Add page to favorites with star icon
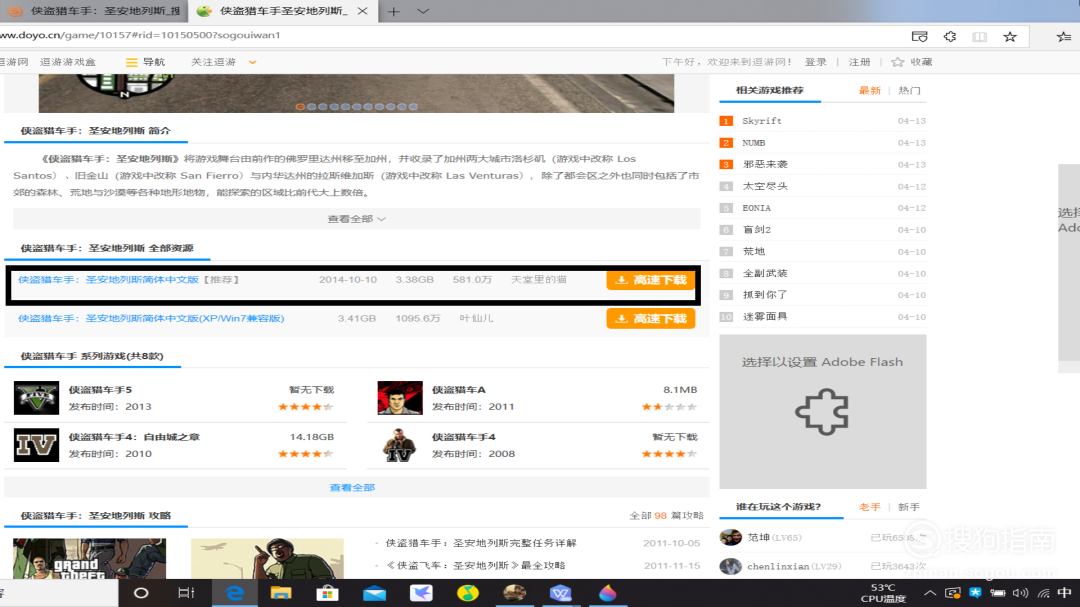 1010,37
